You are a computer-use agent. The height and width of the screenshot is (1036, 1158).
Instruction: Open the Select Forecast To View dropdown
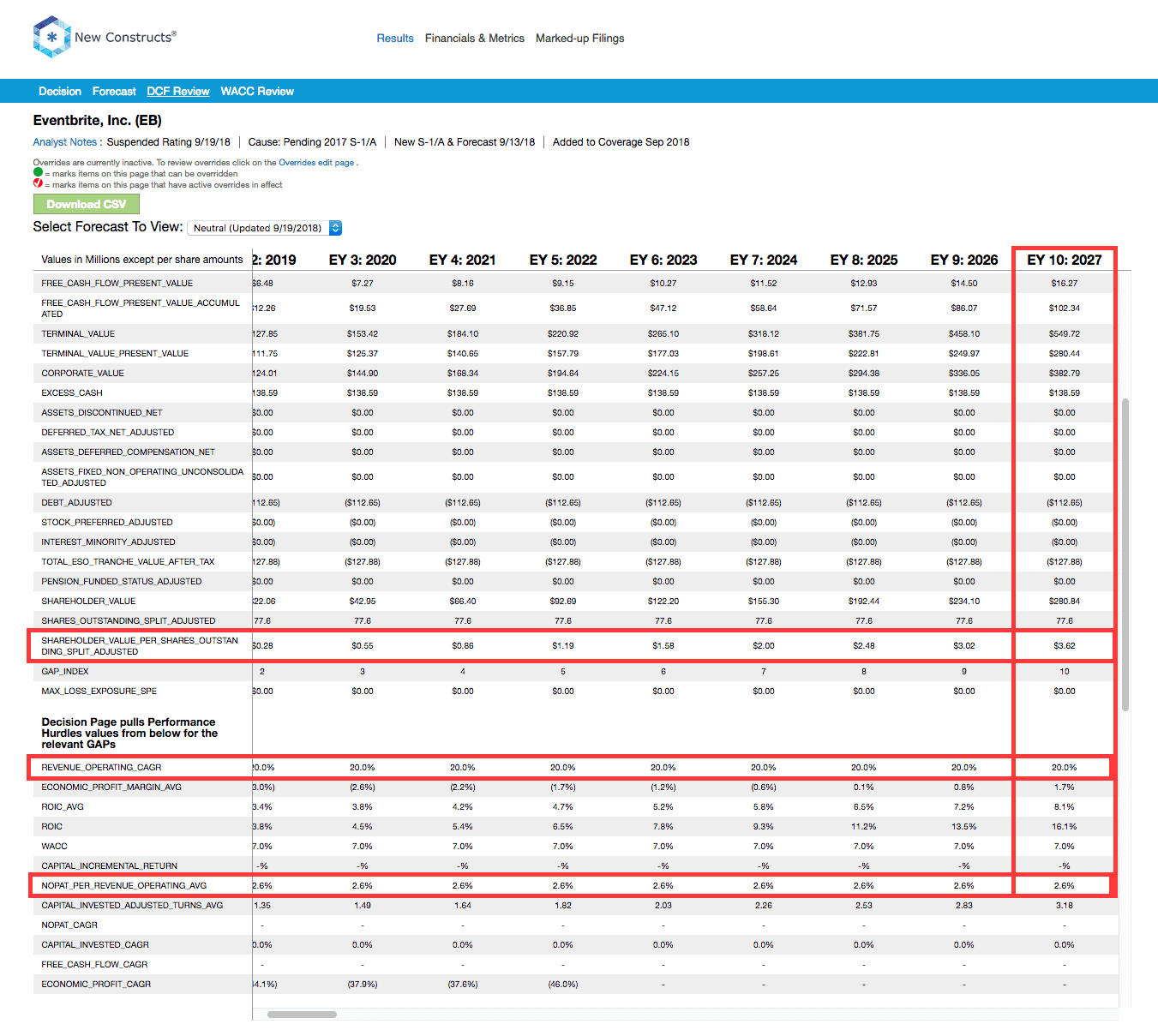265,228
